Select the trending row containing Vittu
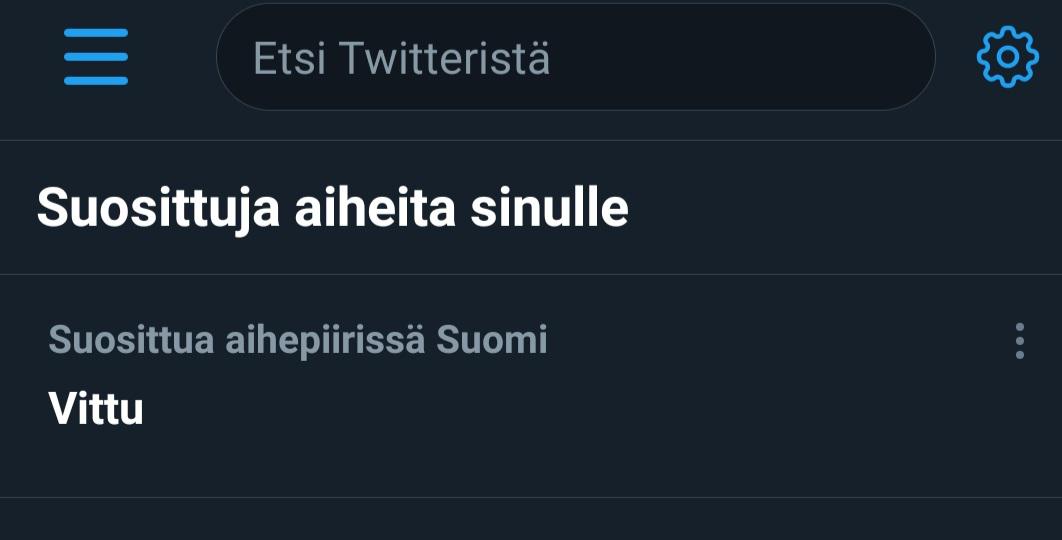Viewport: 1062px width, 540px height. 531,386
